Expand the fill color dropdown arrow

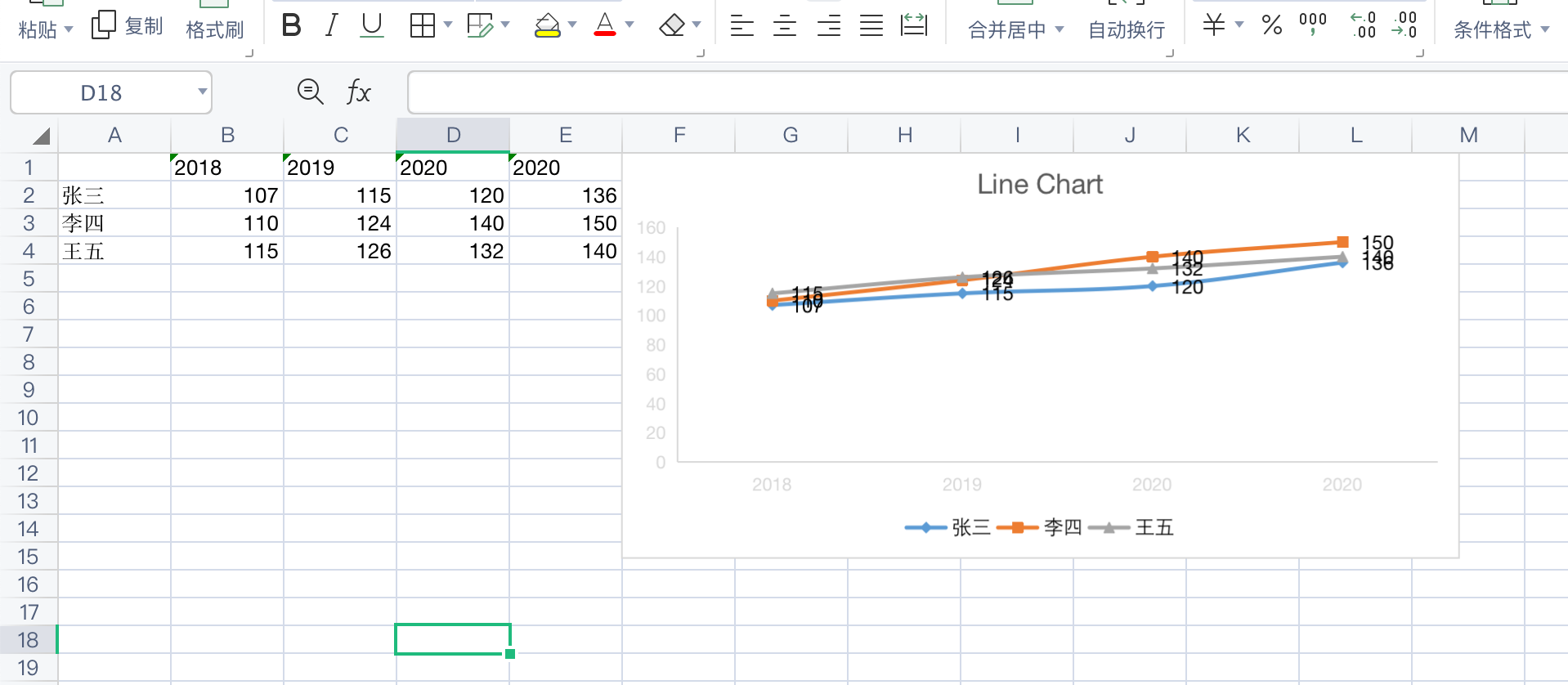click(572, 25)
